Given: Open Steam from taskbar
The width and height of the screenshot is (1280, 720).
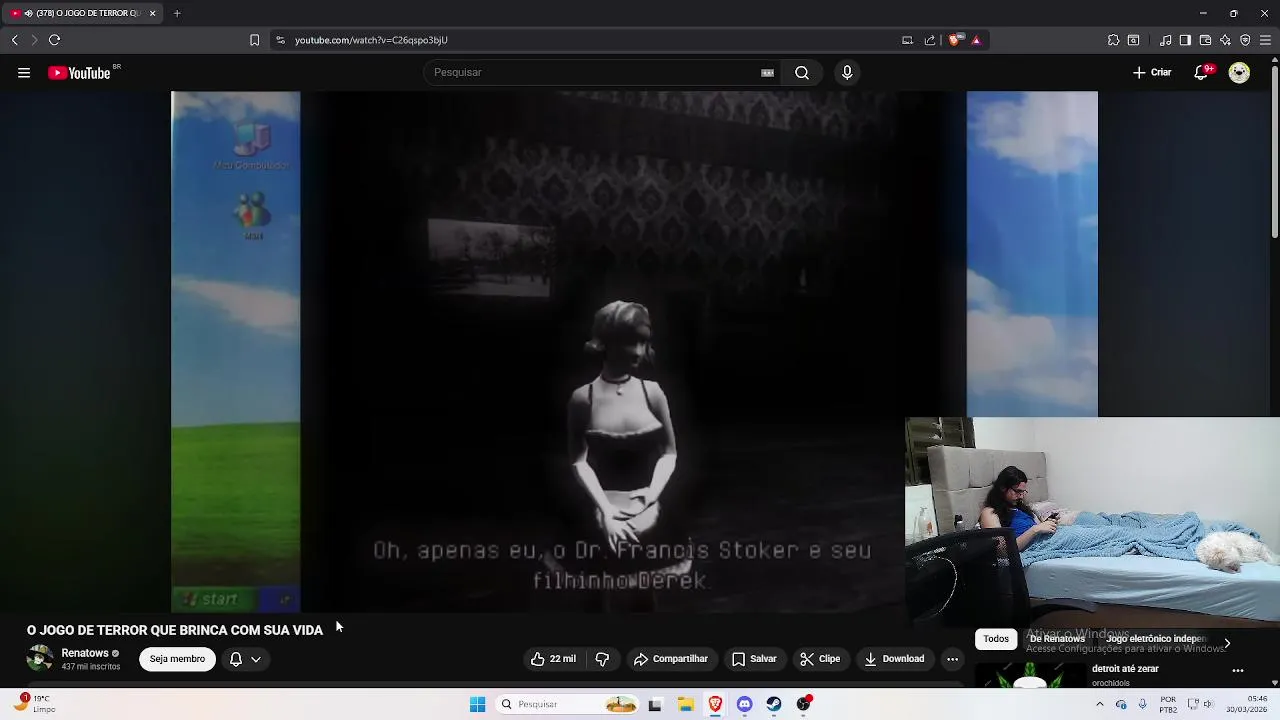Looking at the screenshot, I should (x=774, y=704).
